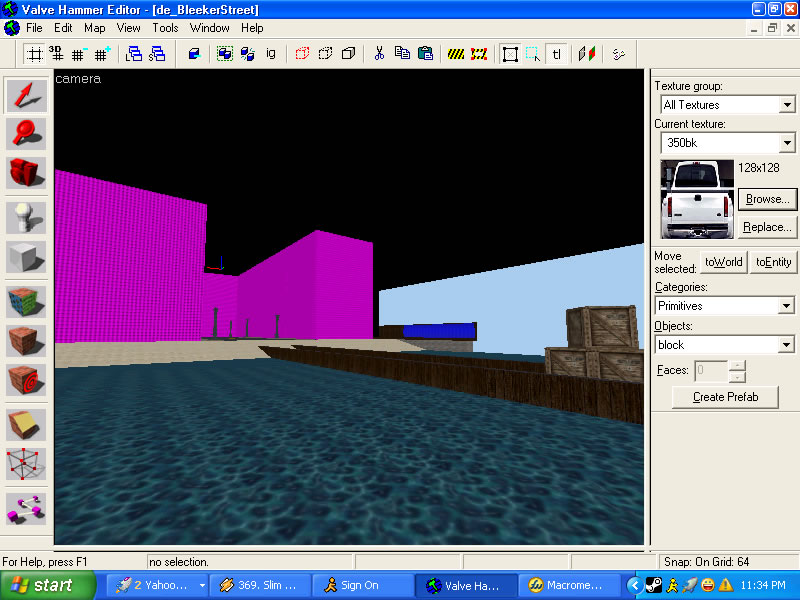Expand the Texture group dropdown
Screen dimensions: 800x600
click(x=787, y=105)
